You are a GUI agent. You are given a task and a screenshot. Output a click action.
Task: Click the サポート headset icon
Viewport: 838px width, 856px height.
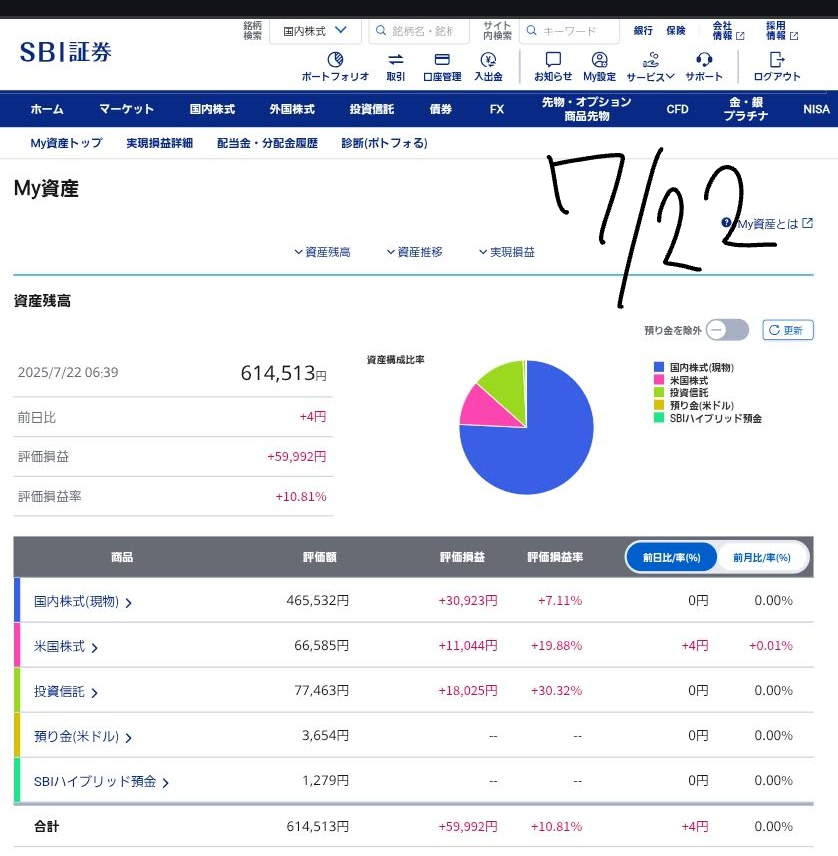point(704,59)
